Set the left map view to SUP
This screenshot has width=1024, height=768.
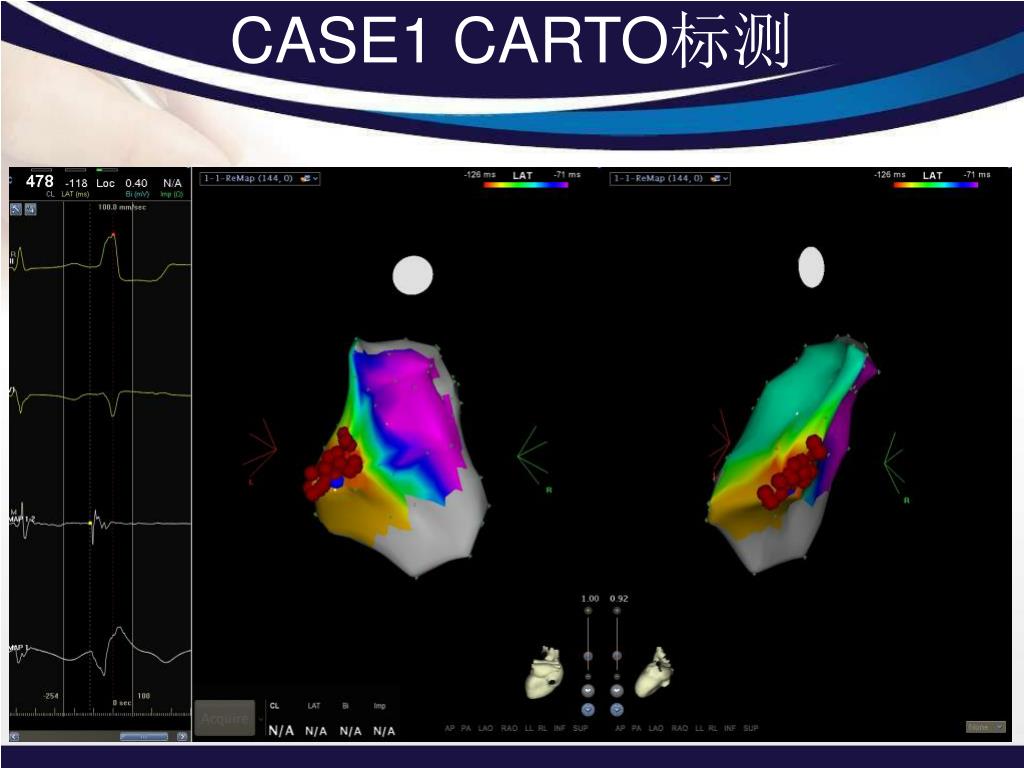(581, 728)
